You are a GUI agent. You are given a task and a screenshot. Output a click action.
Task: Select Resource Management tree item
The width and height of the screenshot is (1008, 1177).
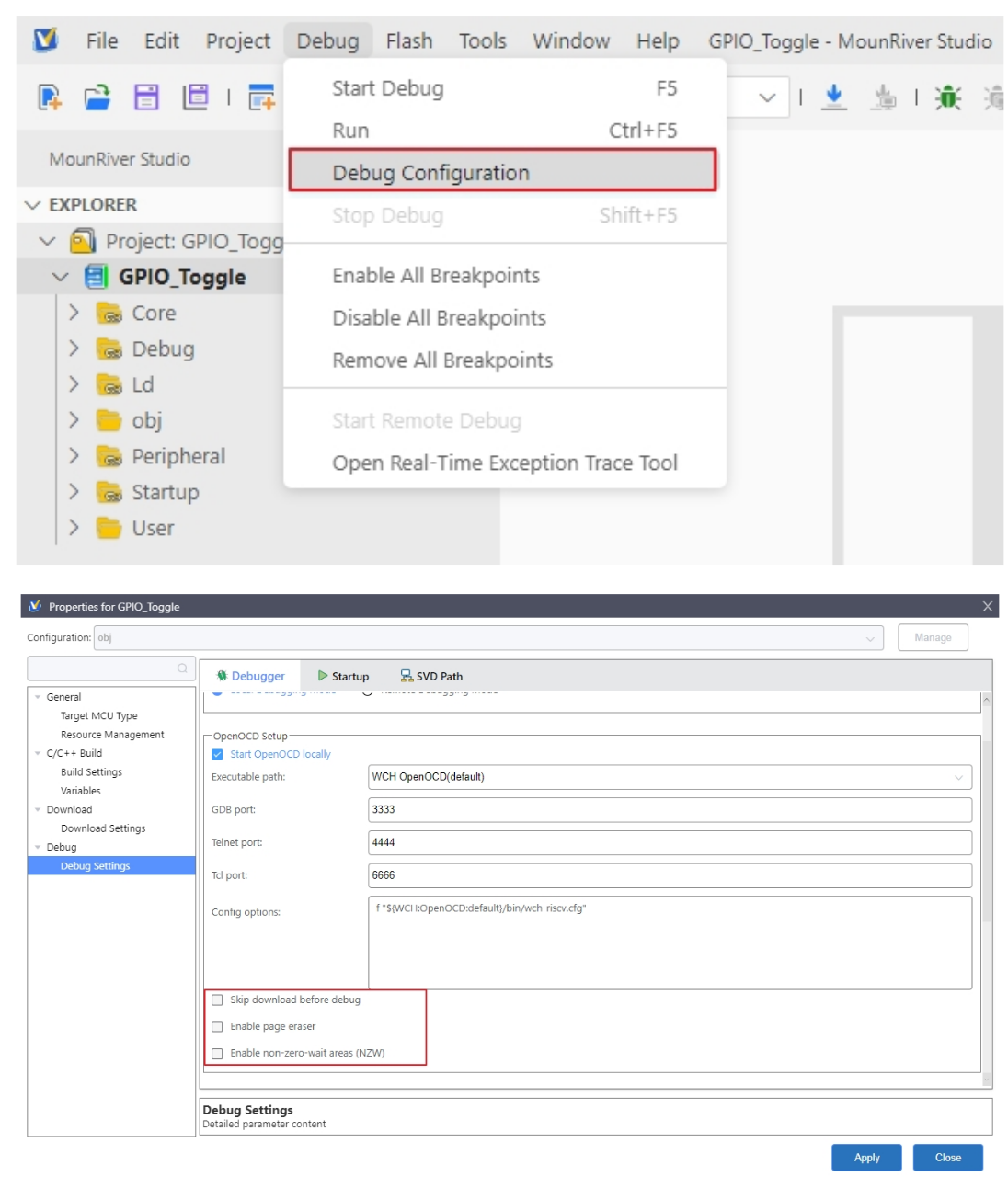click(112, 735)
